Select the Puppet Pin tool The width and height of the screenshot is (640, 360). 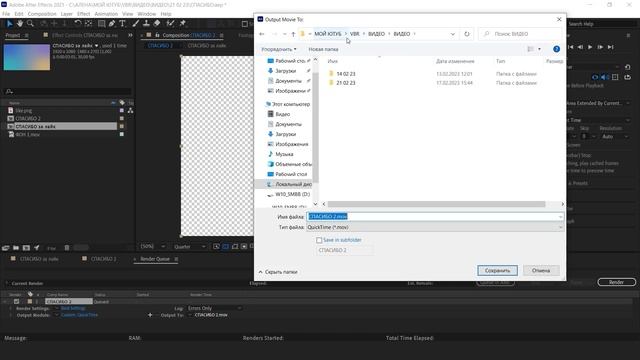[x=182, y=24]
